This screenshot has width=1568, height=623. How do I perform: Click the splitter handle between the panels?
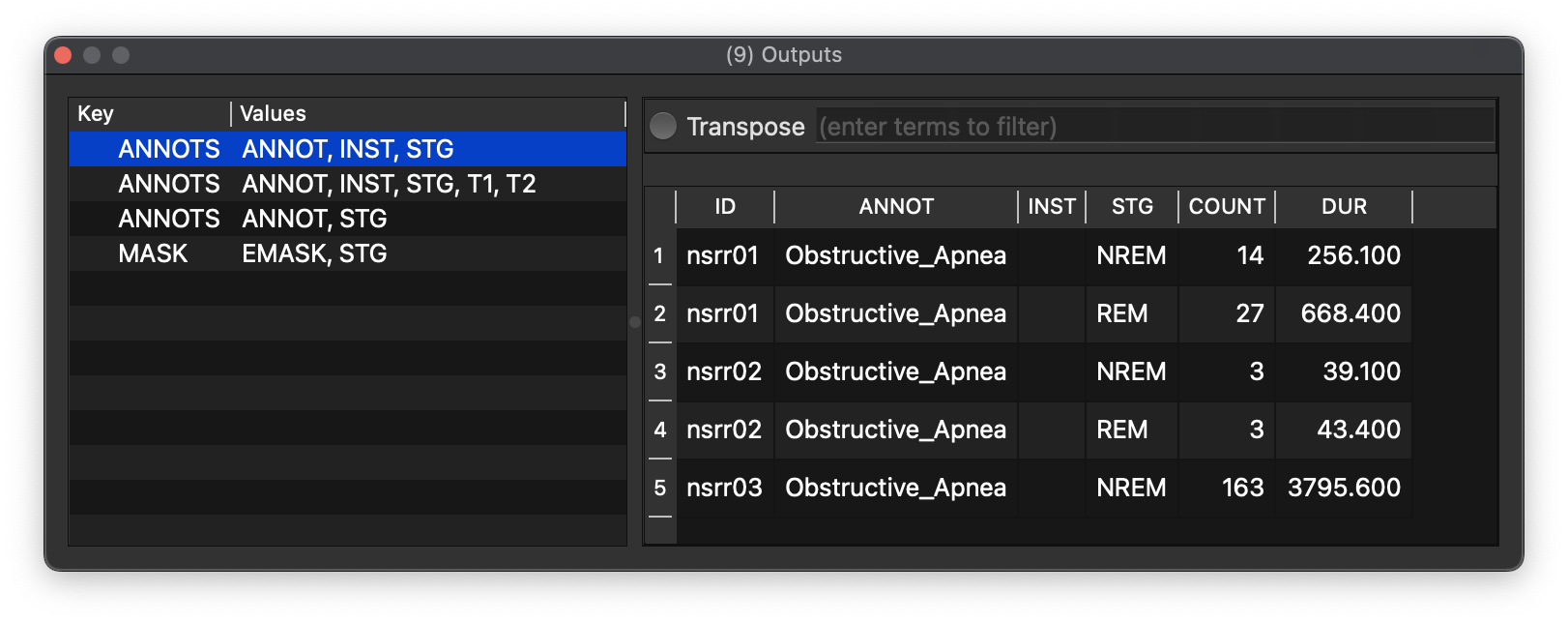coord(635,322)
